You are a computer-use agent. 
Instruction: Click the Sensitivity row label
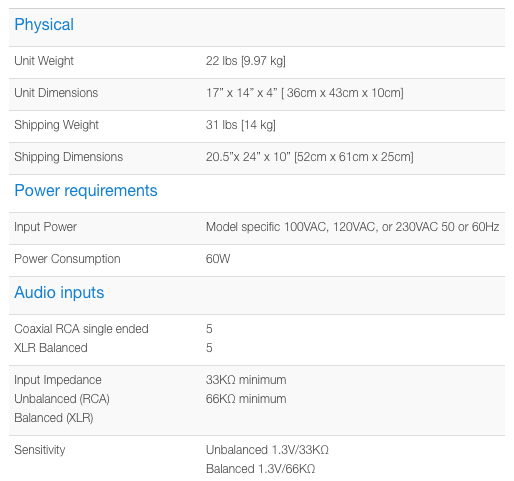click(40, 450)
